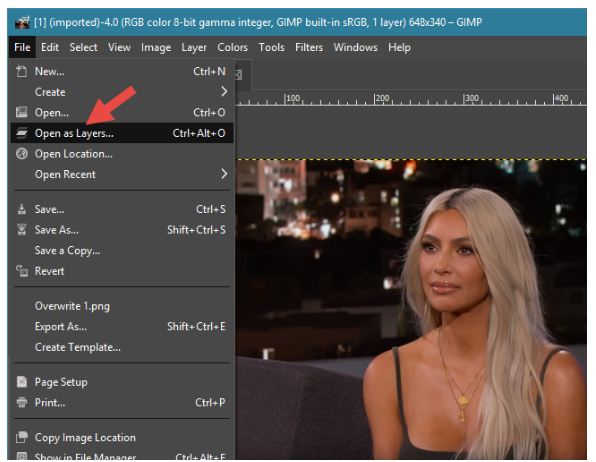Click the Open Location globe icon
Screen dimensions: 596x462
22,154
